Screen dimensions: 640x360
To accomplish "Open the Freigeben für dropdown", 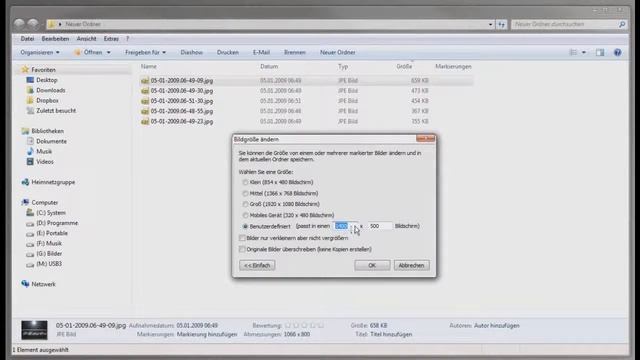I will [x=145, y=52].
